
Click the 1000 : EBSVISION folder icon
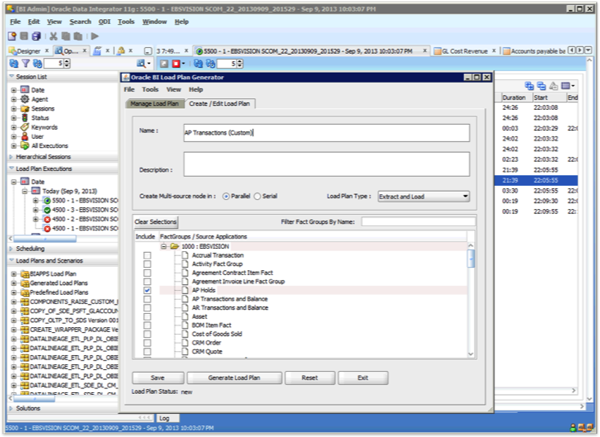[175, 246]
